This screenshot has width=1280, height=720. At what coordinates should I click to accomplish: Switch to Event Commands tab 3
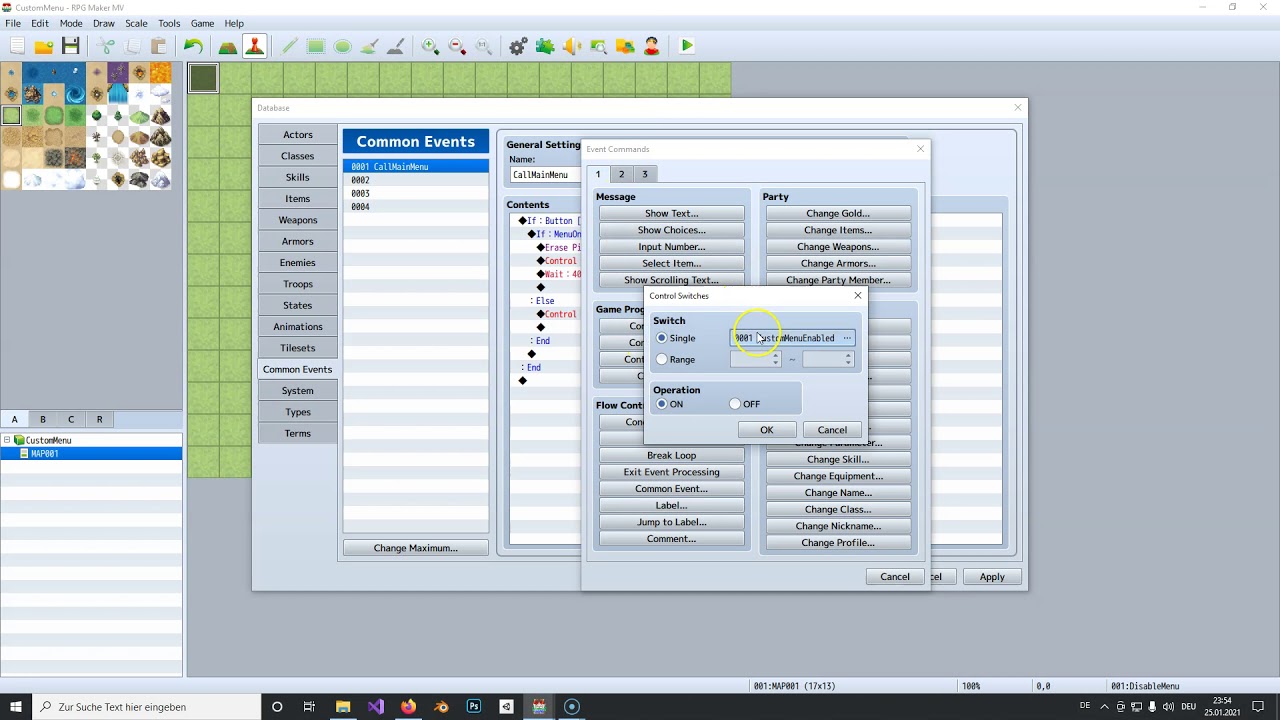[645, 174]
